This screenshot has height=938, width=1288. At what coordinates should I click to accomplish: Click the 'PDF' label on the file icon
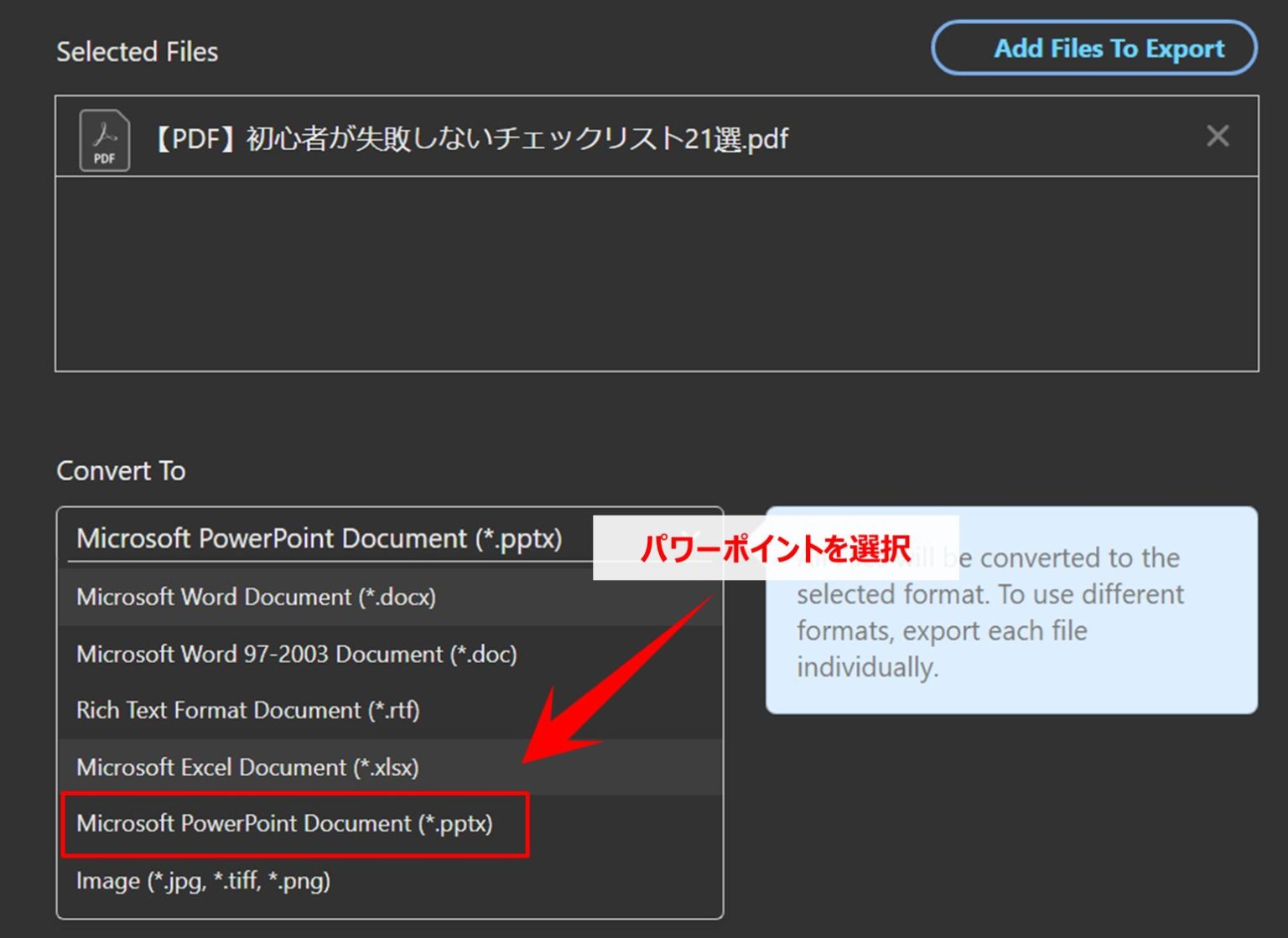point(105,158)
